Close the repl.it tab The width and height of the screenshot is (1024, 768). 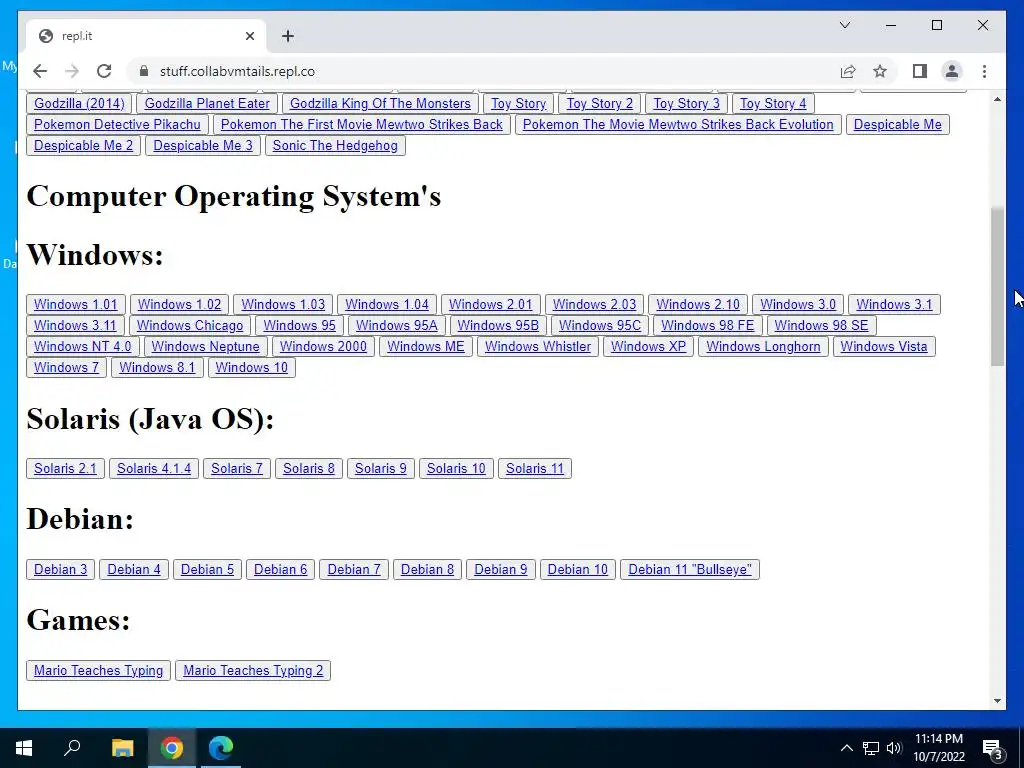pos(249,36)
